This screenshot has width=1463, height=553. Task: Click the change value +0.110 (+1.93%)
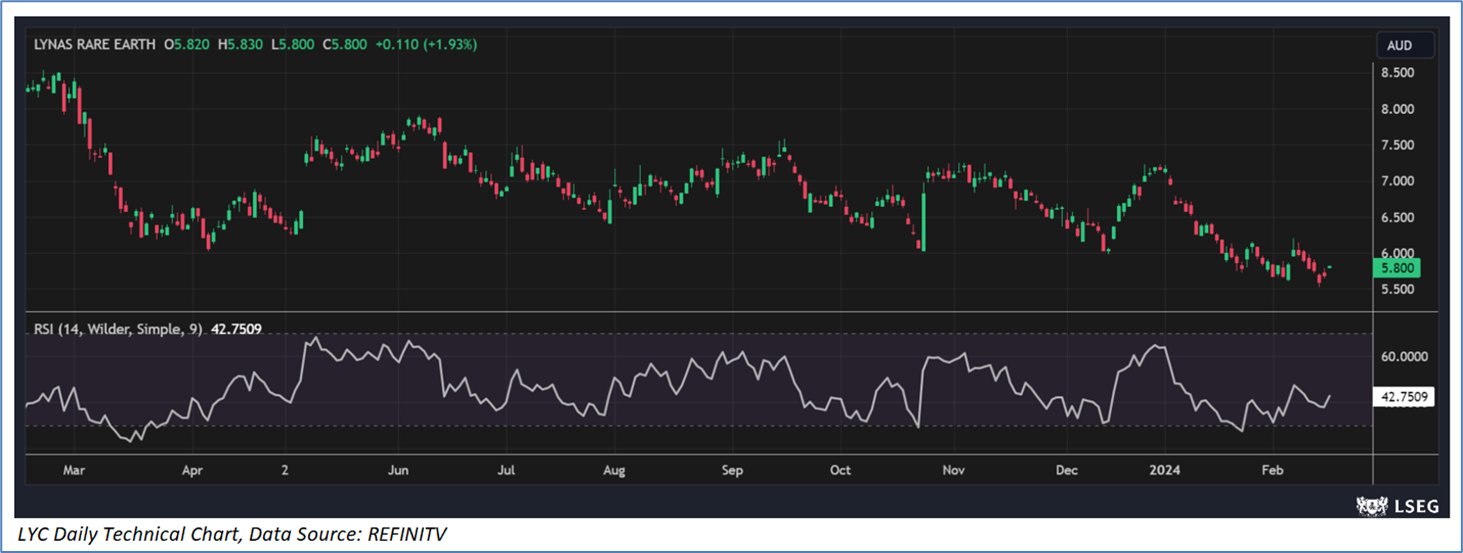[x=427, y=45]
